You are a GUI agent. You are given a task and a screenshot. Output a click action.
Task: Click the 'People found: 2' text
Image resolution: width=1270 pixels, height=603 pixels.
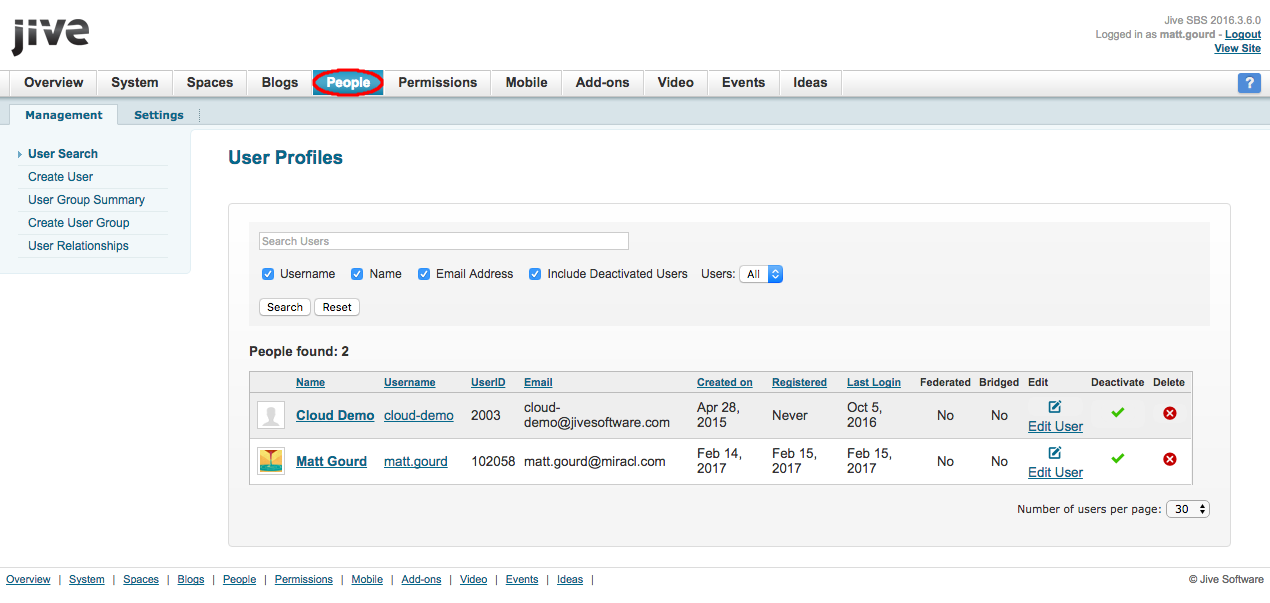[299, 351]
